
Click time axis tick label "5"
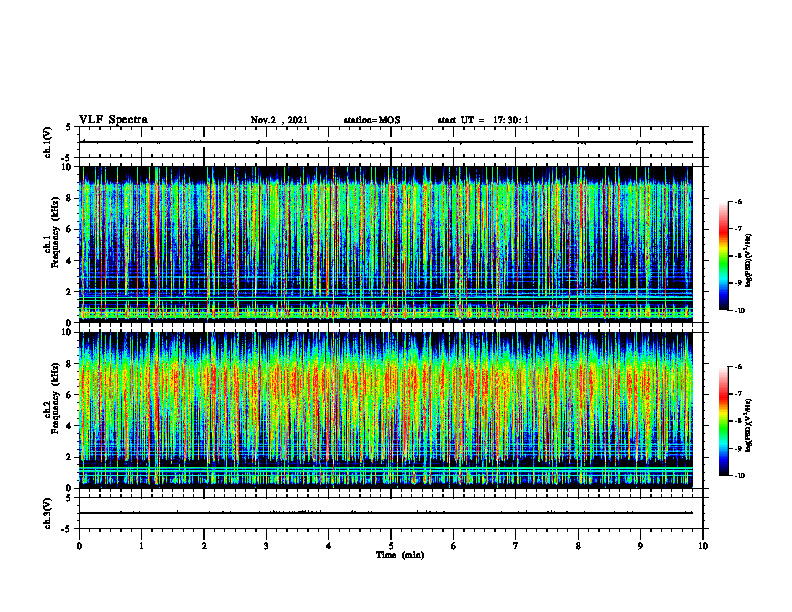pyautogui.click(x=391, y=546)
